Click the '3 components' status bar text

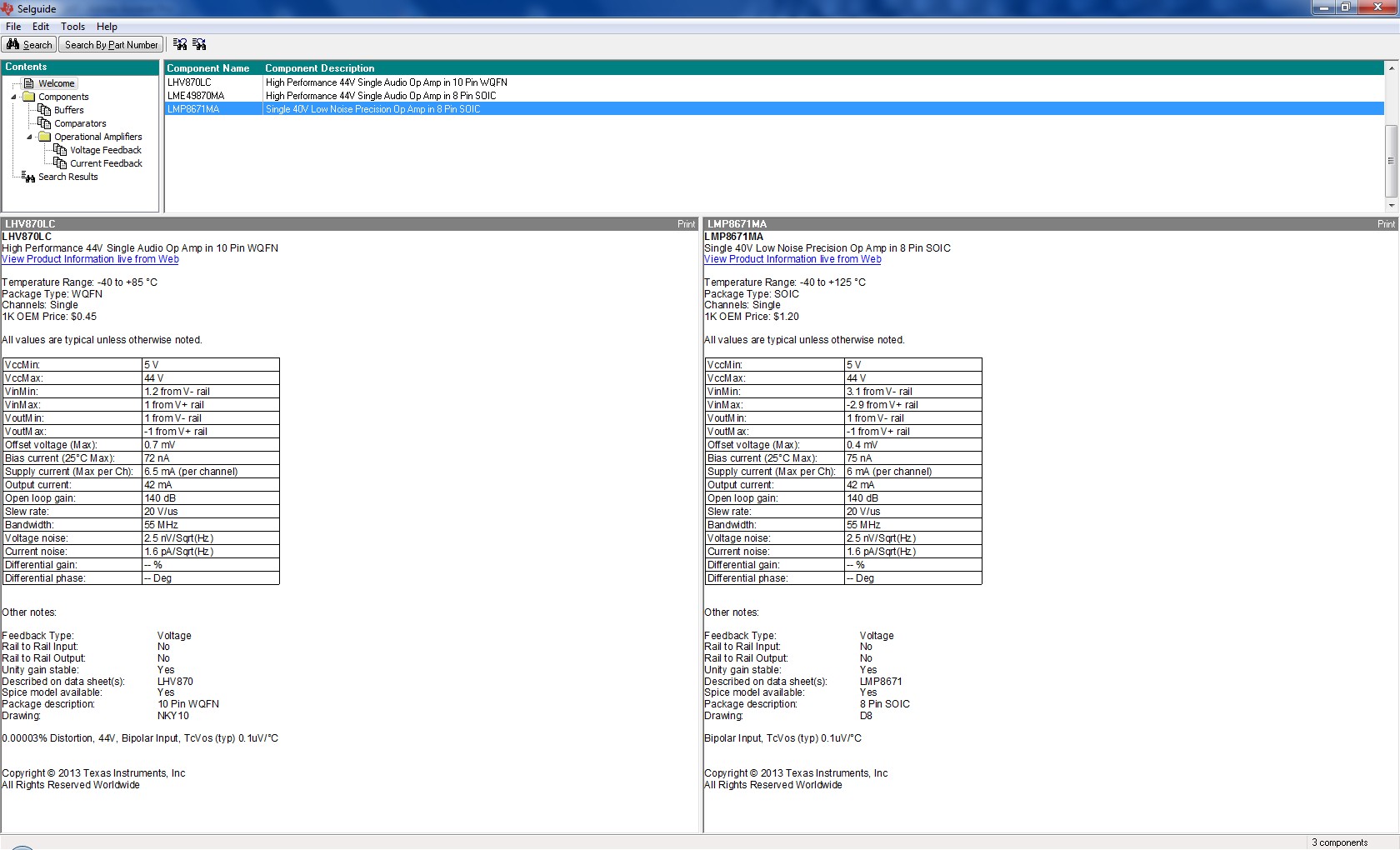click(1339, 842)
